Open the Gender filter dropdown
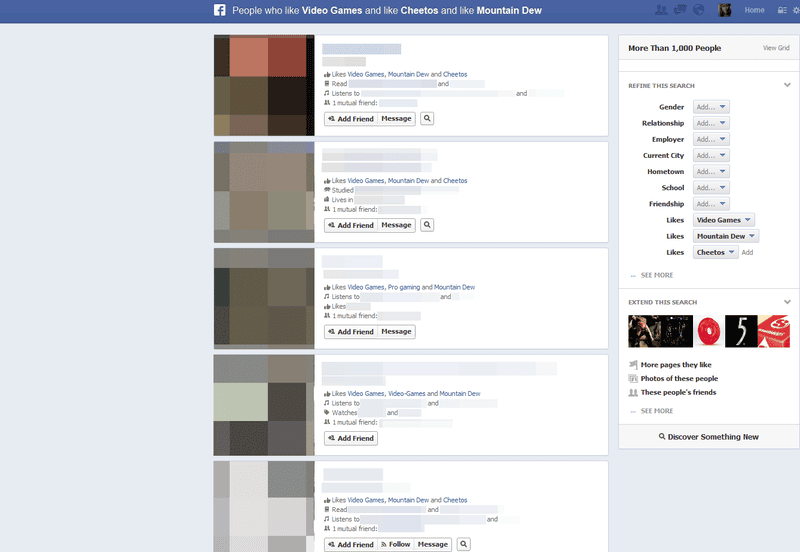The width and height of the screenshot is (800, 552). pos(711,107)
